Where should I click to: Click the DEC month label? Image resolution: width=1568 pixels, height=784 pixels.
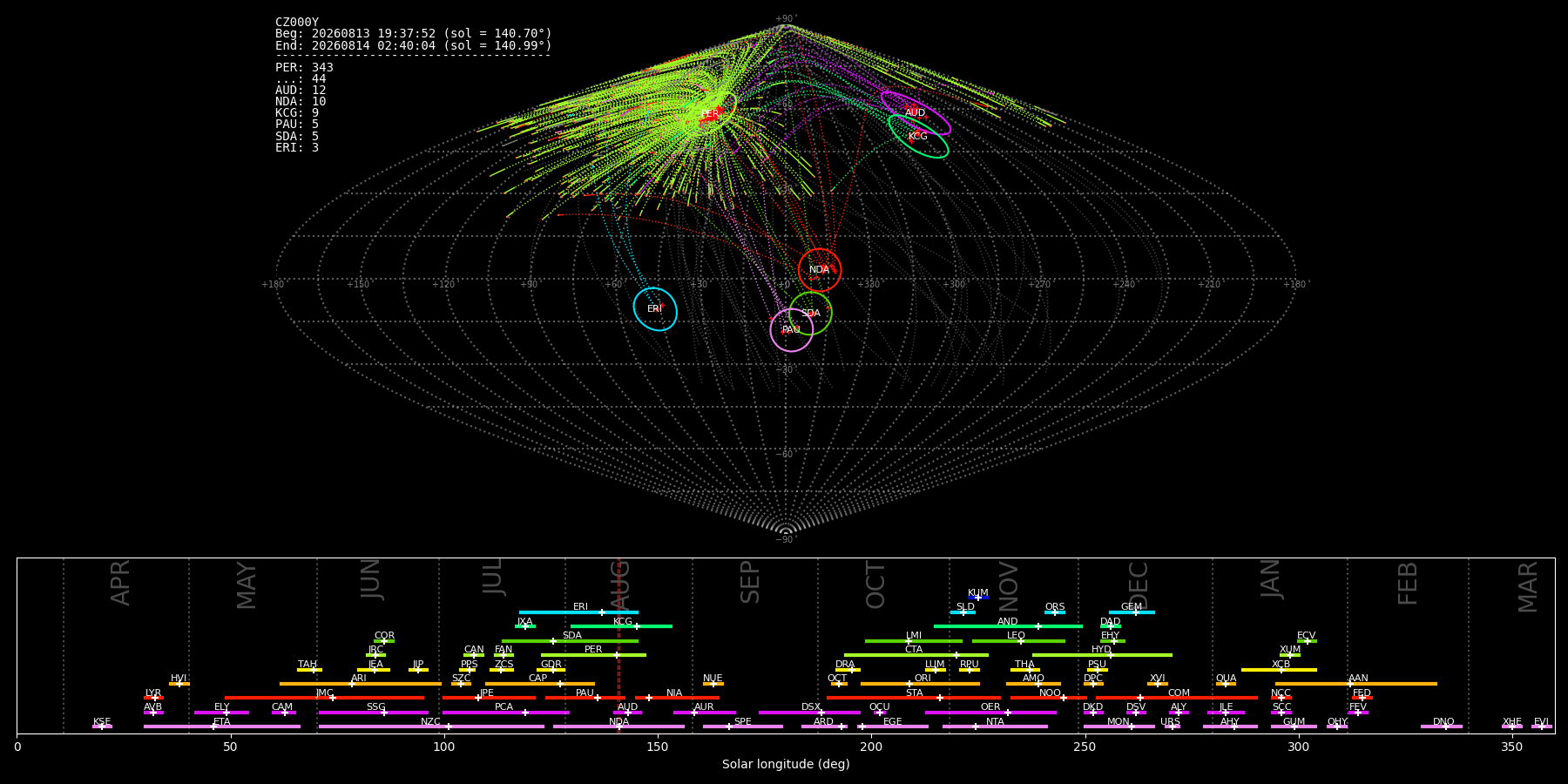tap(1139, 585)
